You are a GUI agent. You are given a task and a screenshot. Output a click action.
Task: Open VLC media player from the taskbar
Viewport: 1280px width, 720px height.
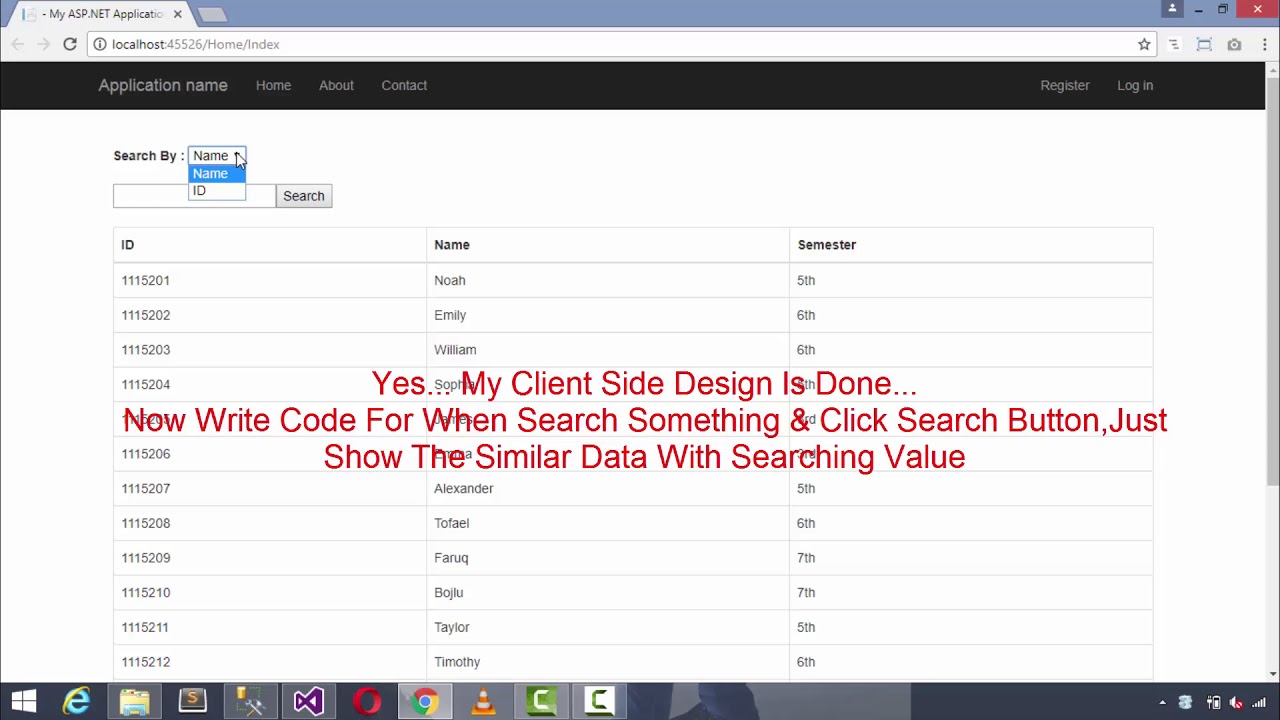[x=483, y=701]
